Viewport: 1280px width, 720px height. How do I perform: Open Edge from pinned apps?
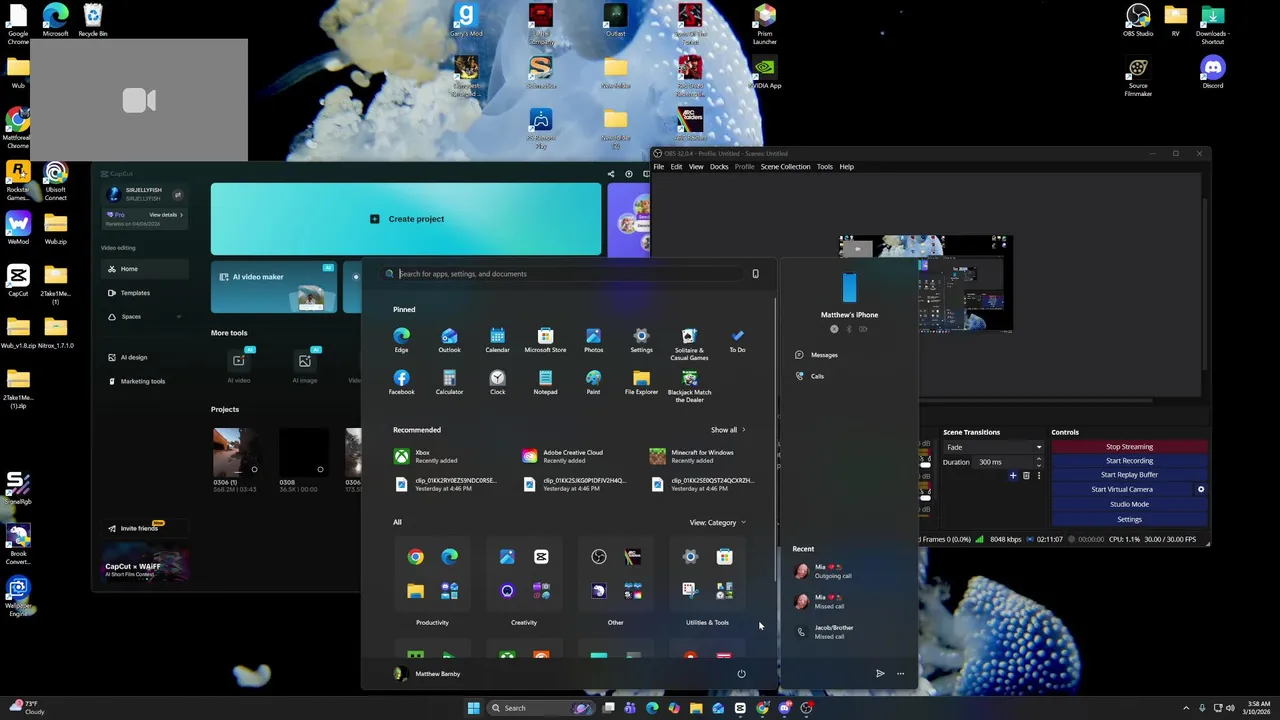pyautogui.click(x=401, y=340)
